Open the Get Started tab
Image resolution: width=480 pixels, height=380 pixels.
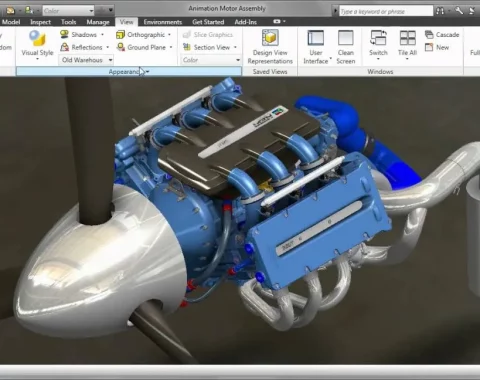(208, 22)
